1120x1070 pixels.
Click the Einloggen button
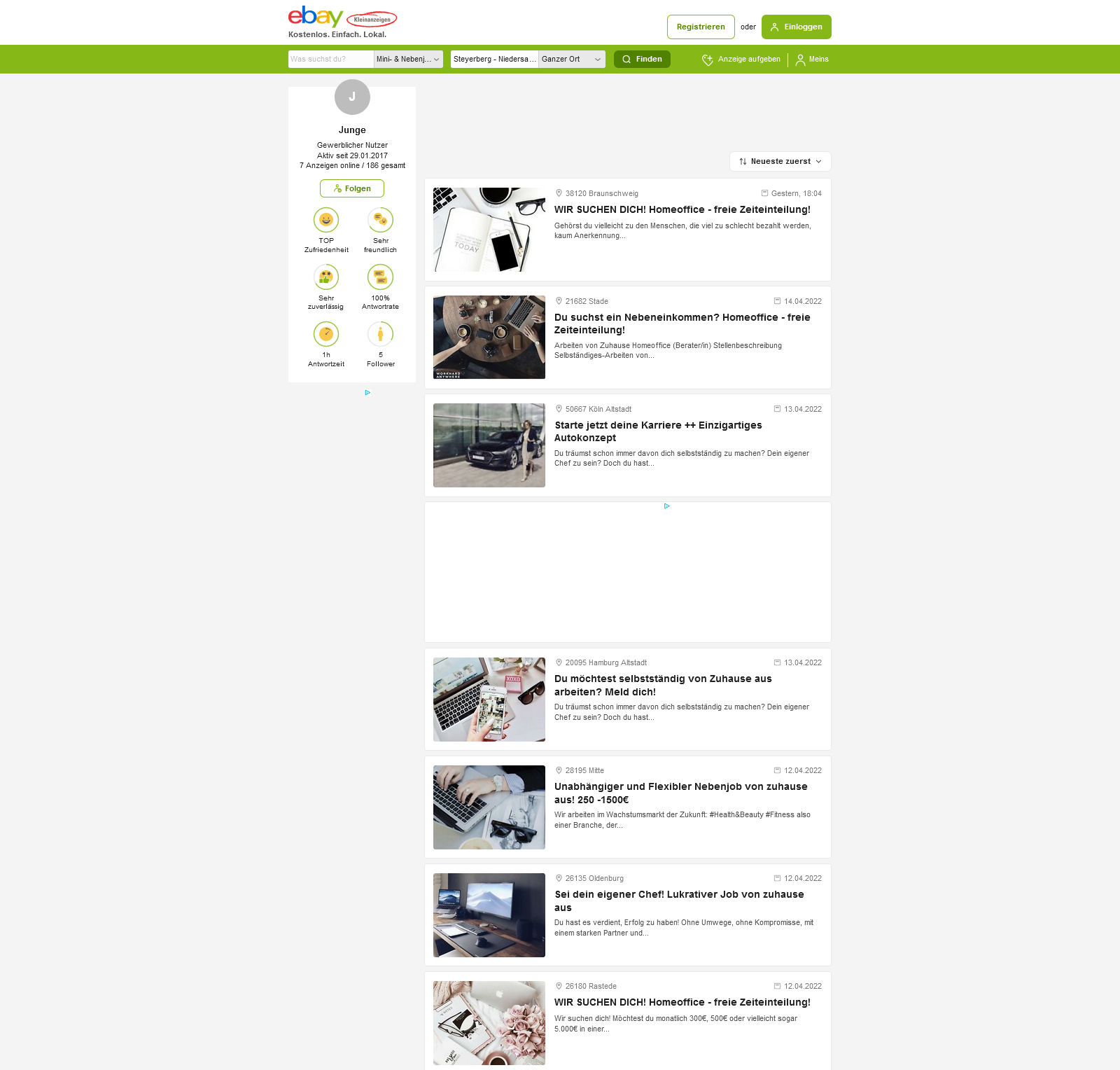click(797, 27)
